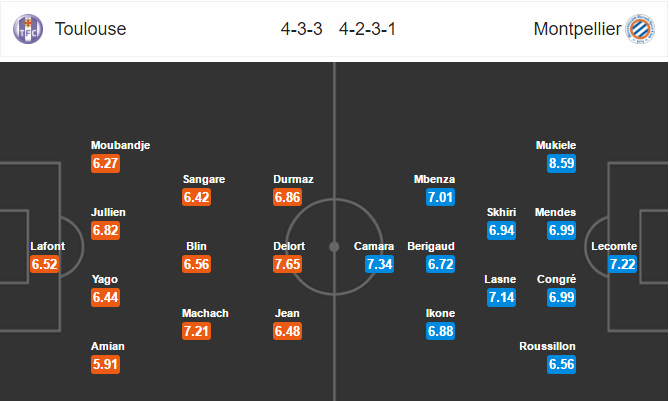669x401 pixels.
Task: Open player Moubandje's name label
Action: pyautogui.click(x=120, y=145)
